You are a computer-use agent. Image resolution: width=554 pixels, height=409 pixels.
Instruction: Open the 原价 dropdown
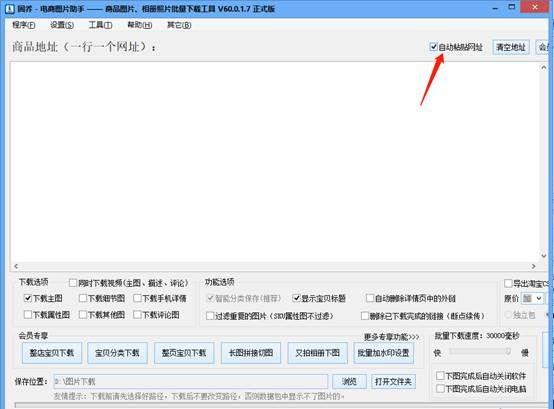coord(532,298)
